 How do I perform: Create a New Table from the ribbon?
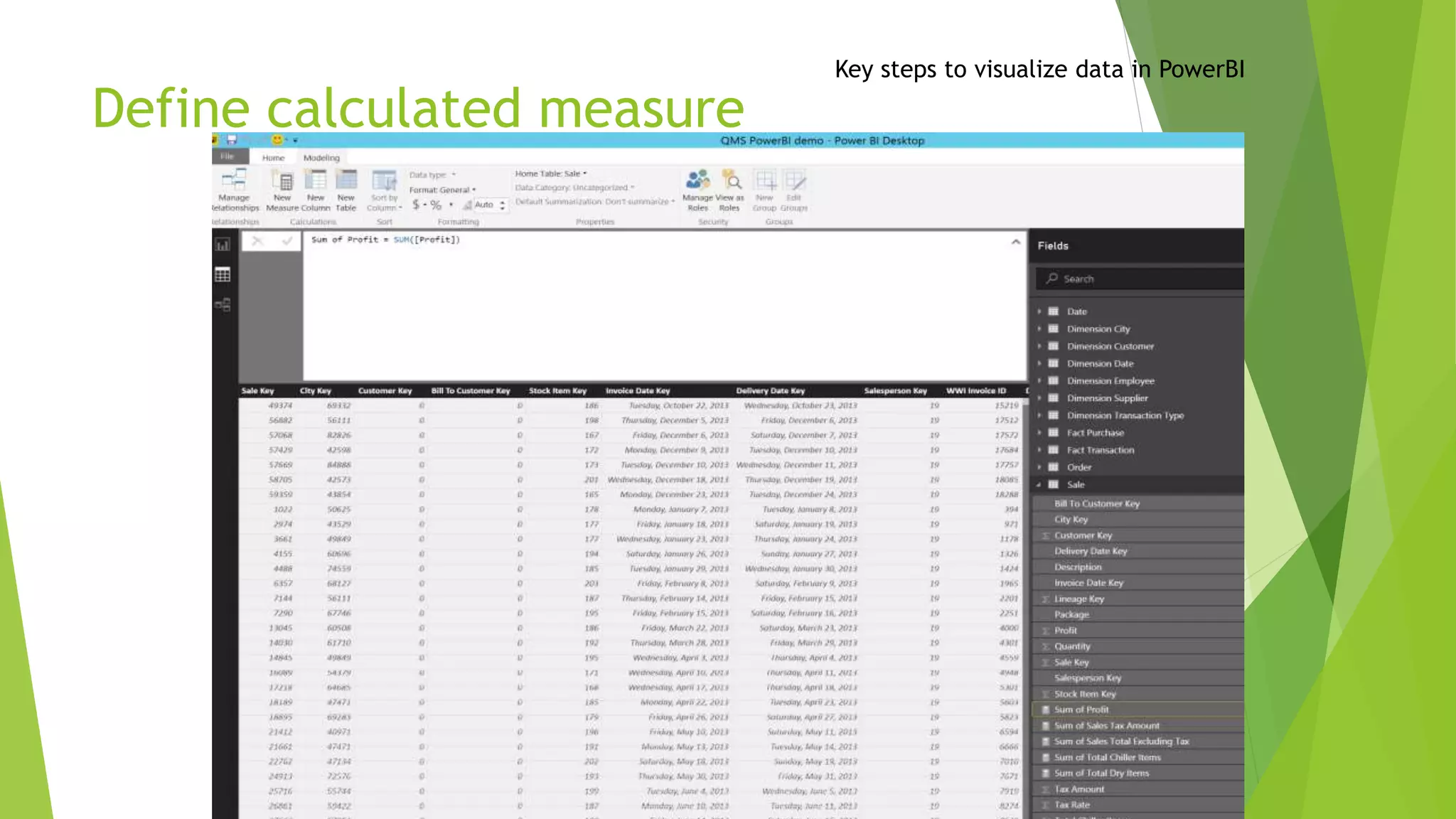point(346,191)
